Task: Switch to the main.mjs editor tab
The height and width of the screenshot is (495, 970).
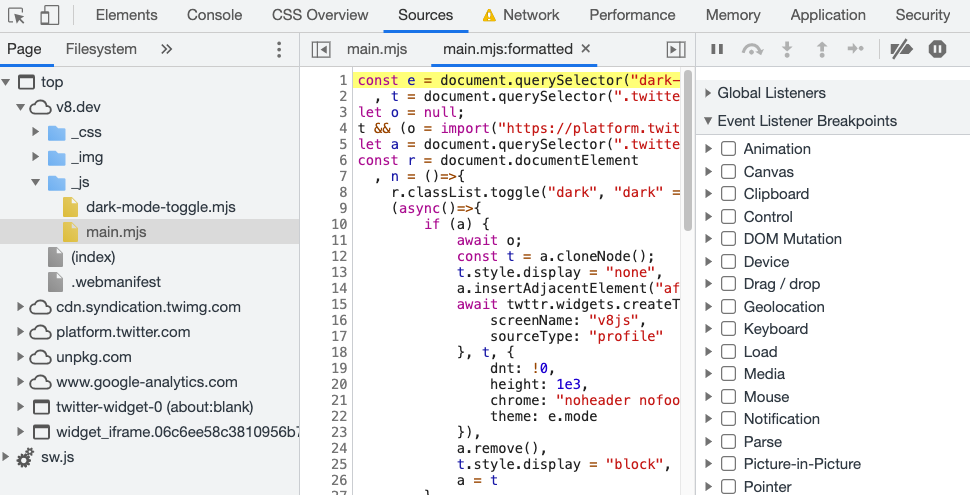Action: click(x=377, y=49)
